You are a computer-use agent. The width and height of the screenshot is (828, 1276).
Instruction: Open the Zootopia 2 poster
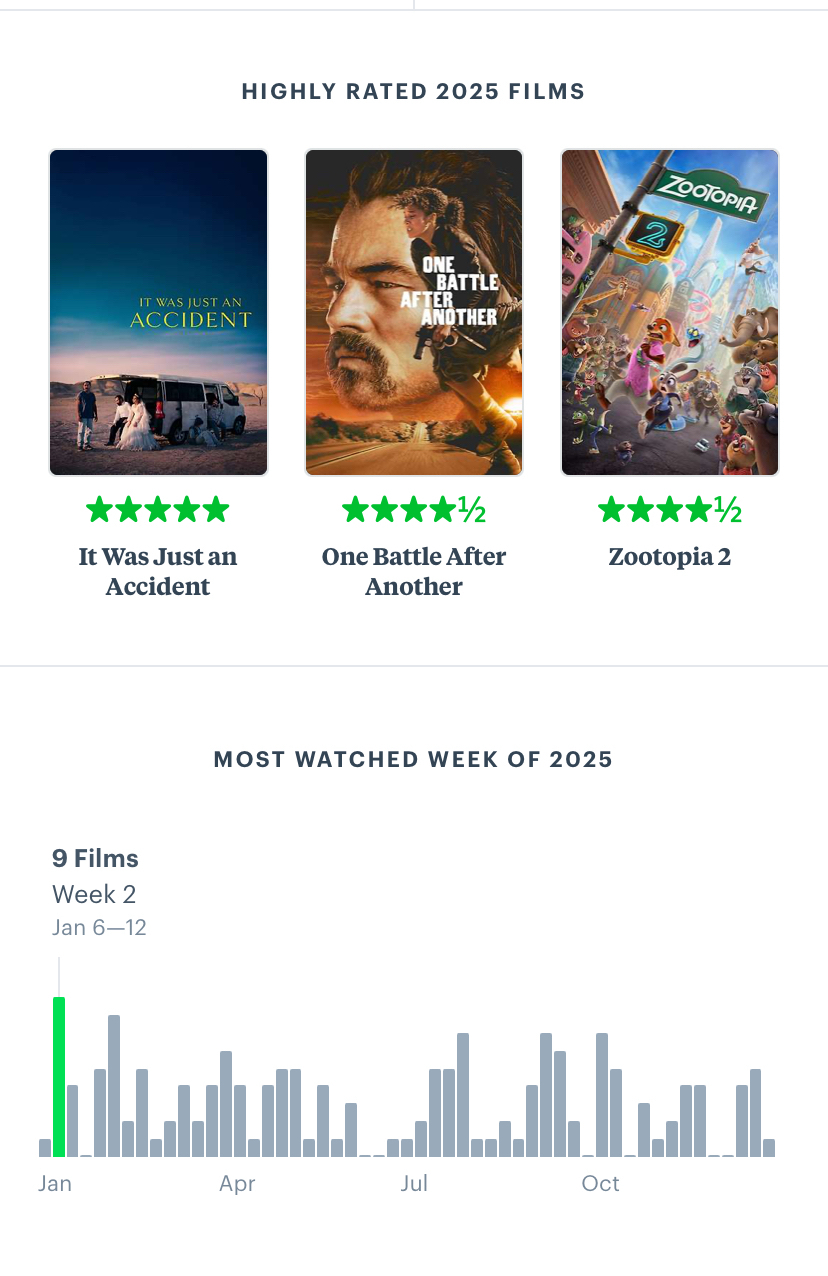[670, 312]
